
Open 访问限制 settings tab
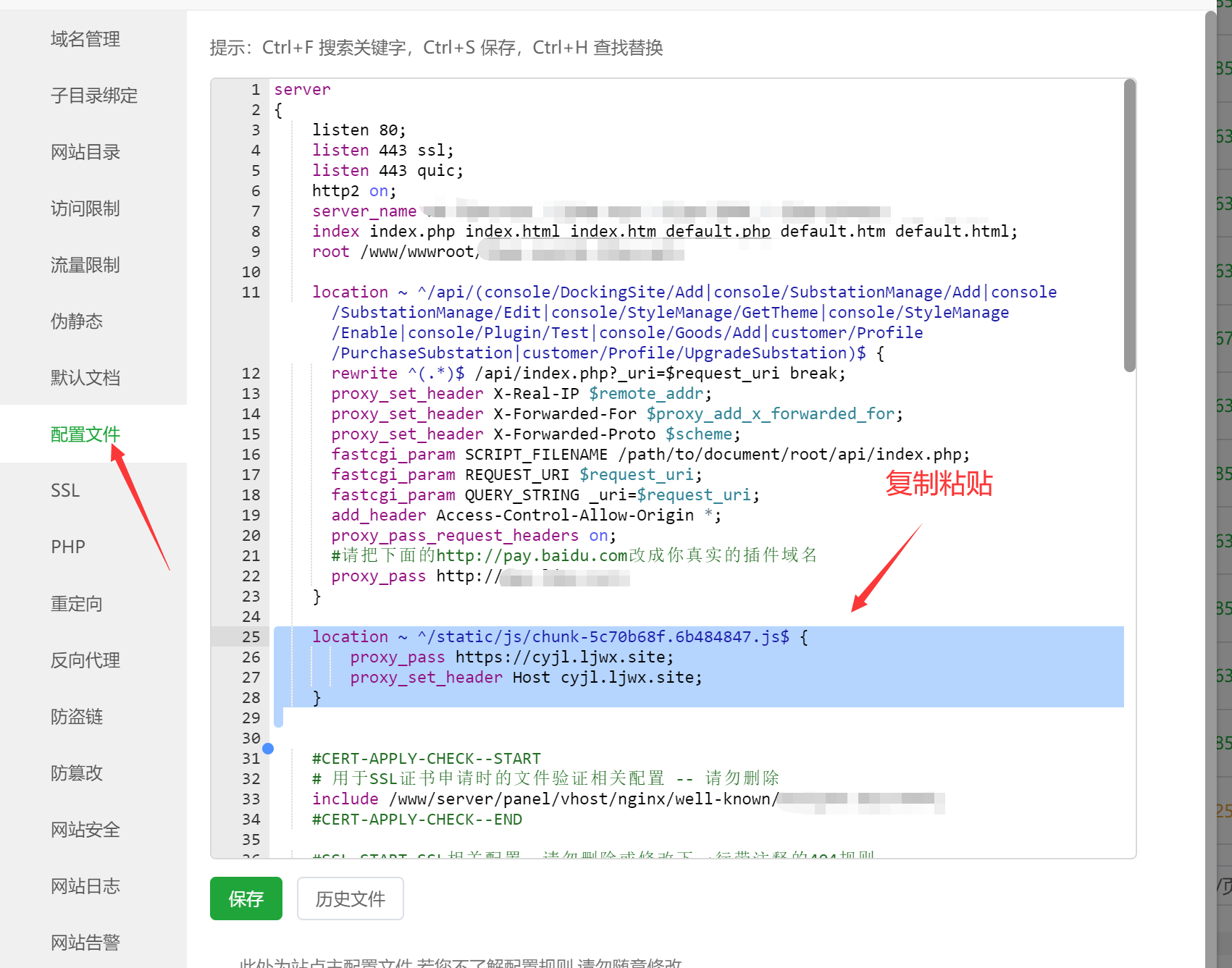point(85,209)
